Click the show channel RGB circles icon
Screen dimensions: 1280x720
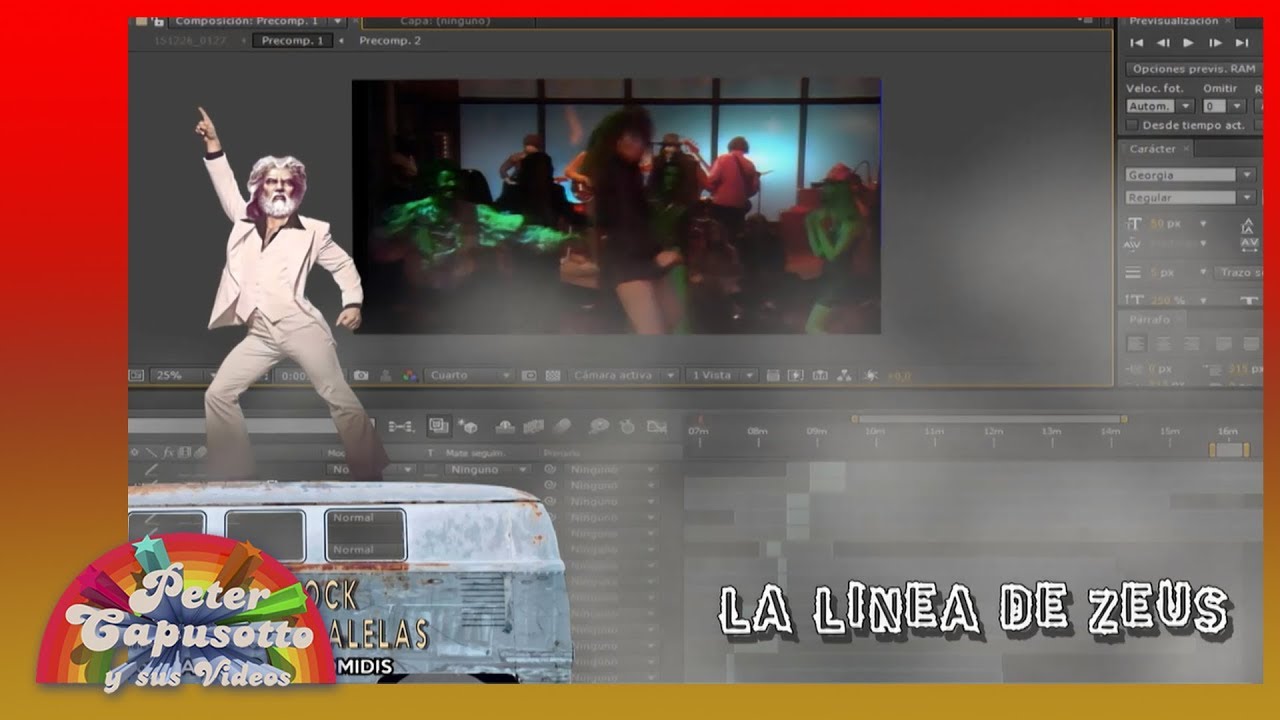point(409,376)
